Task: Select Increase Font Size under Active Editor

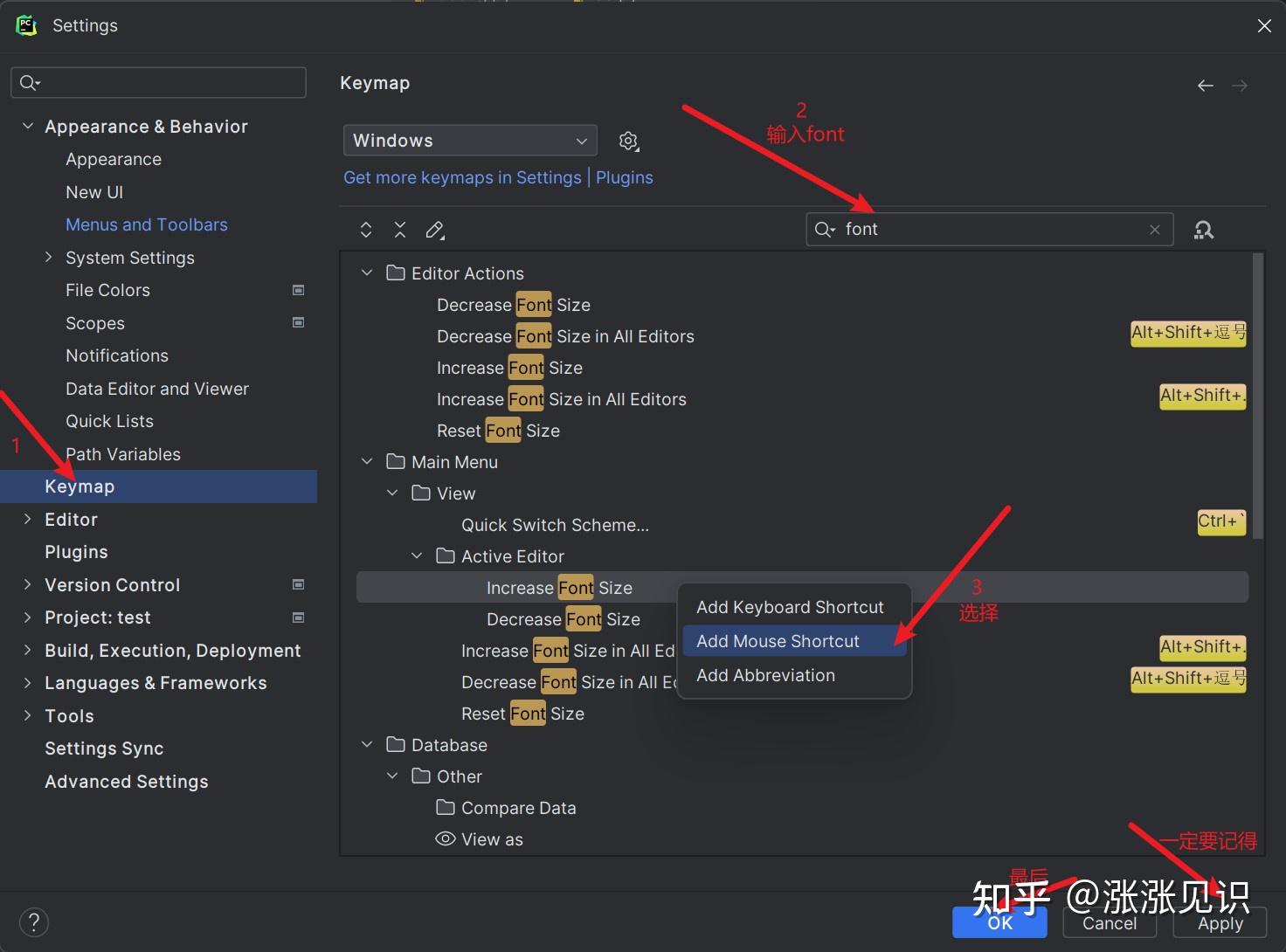Action: [559, 588]
